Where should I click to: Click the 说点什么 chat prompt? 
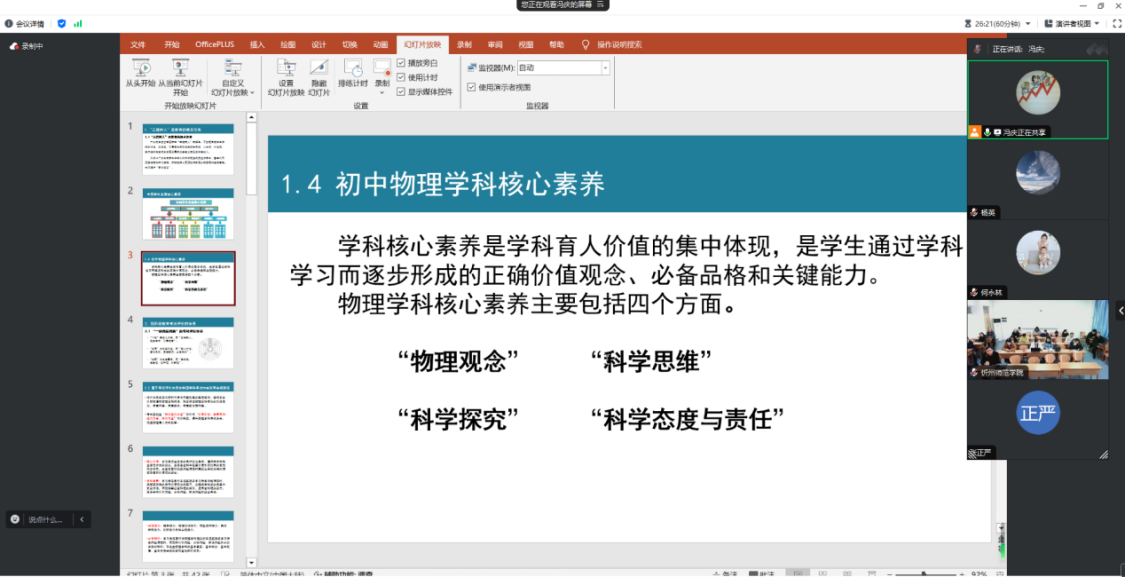(44, 519)
